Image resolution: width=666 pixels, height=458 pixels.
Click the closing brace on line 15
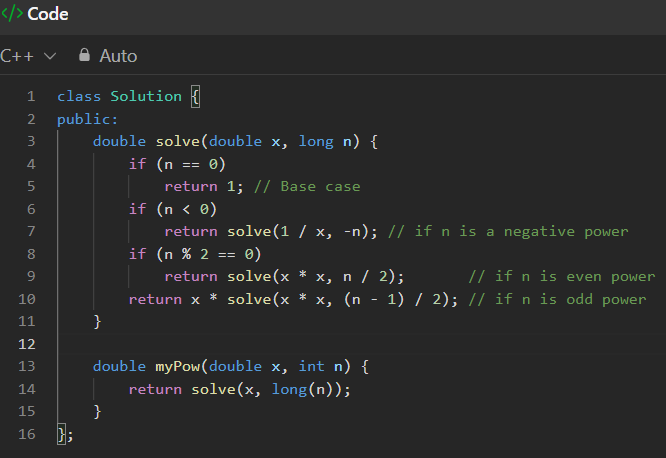(97, 412)
